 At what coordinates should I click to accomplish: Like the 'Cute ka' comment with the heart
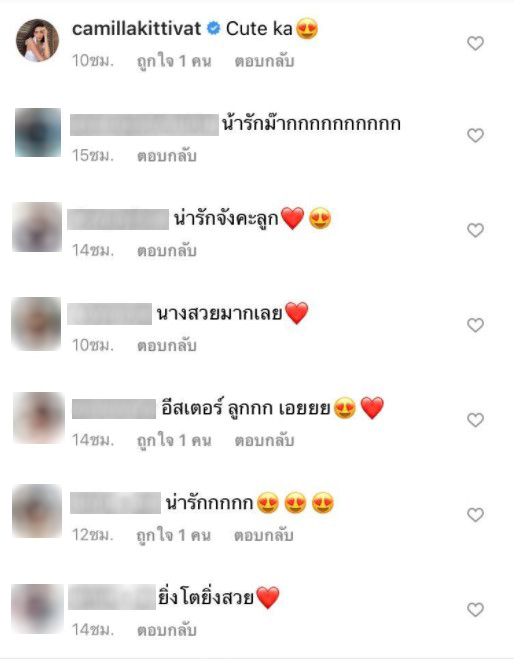click(x=475, y=43)
